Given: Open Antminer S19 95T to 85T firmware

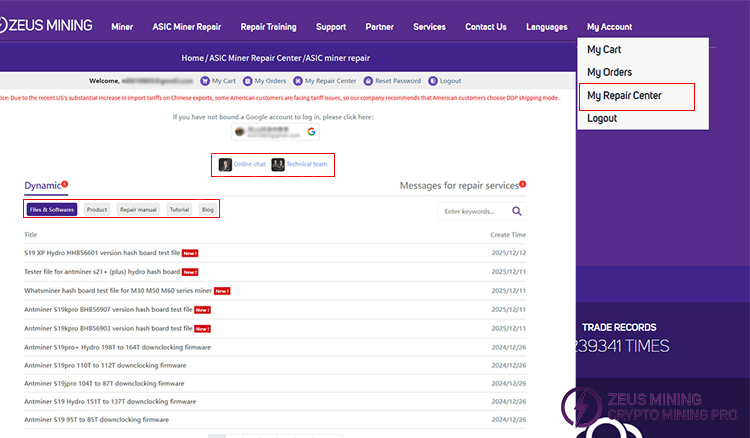Looking at the screenshot, I should tap(96, 420).
